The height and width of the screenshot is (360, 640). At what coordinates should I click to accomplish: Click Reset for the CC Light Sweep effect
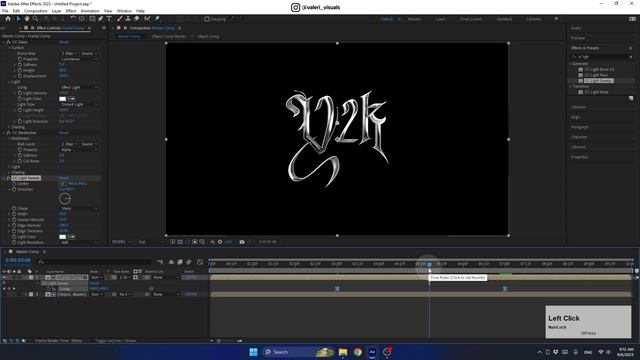click(x=64, y=178)
